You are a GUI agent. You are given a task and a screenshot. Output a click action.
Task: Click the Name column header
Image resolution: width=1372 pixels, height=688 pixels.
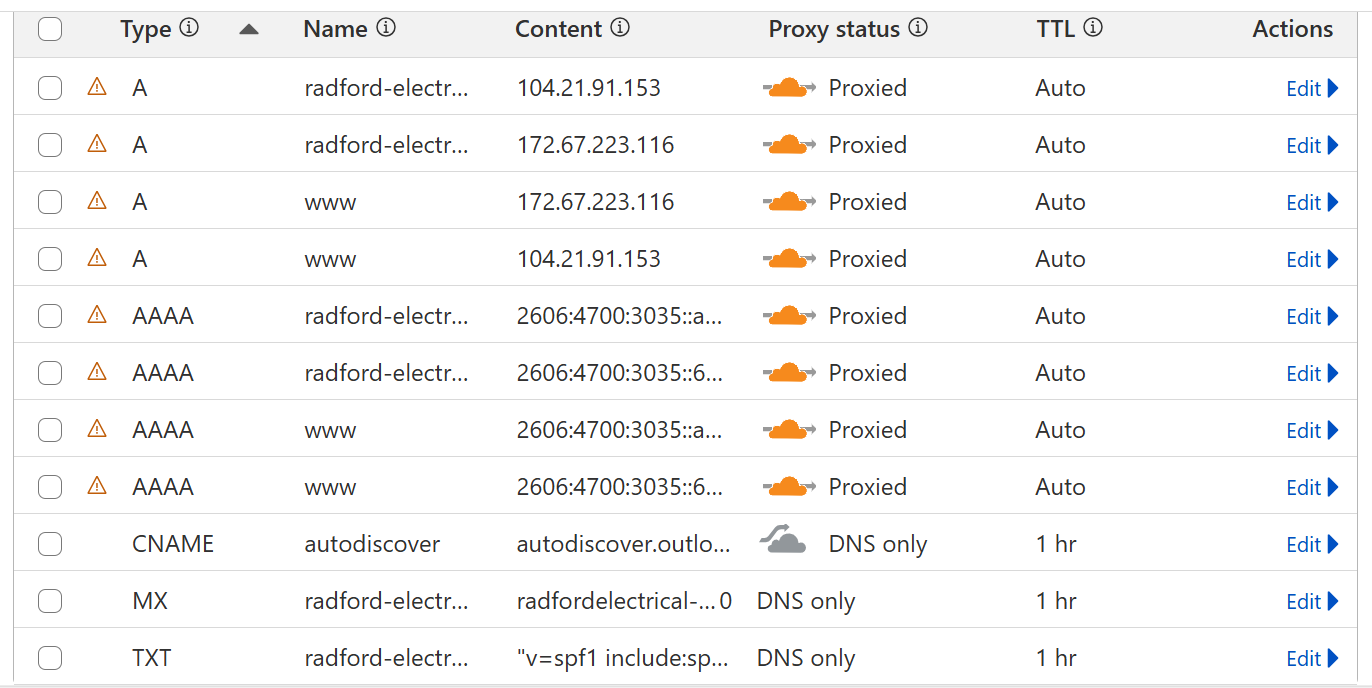(x=335, y=29)
